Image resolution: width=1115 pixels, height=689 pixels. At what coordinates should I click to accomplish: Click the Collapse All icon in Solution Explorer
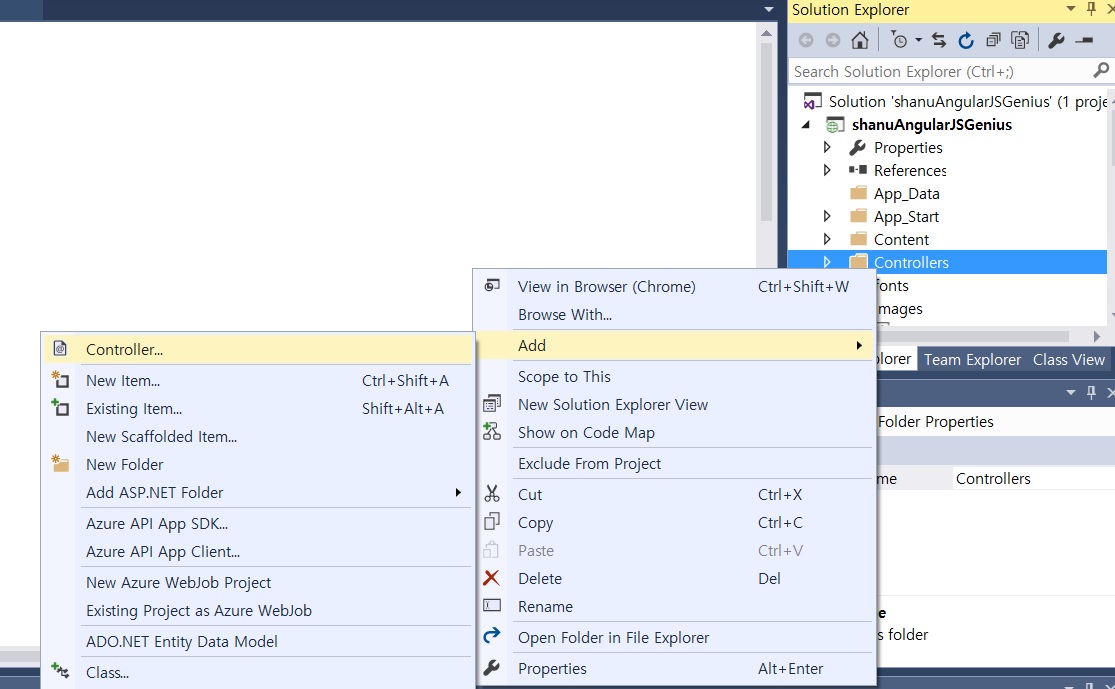[x=993, y=41]
